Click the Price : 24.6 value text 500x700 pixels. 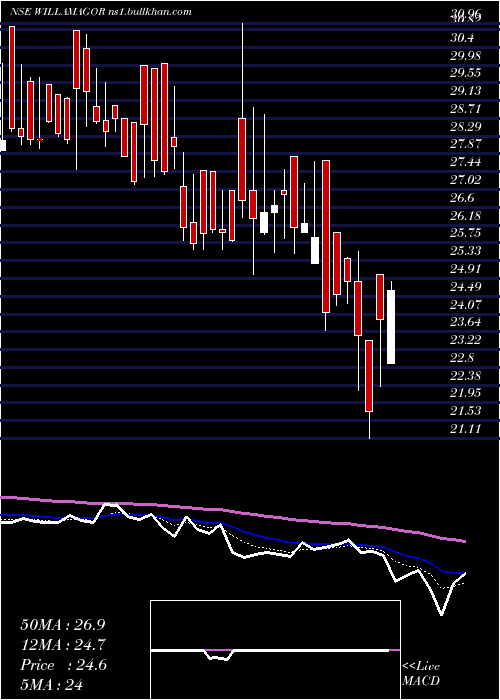point(63,665)
